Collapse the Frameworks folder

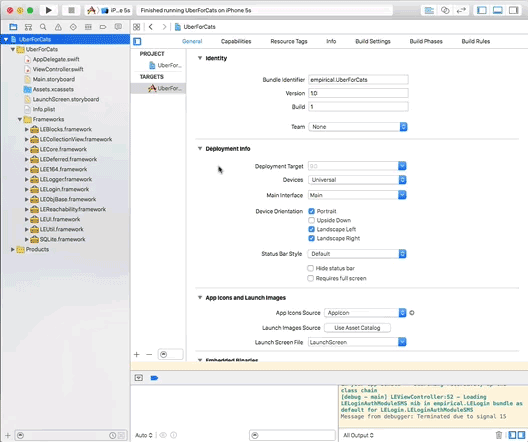(20, 120)
